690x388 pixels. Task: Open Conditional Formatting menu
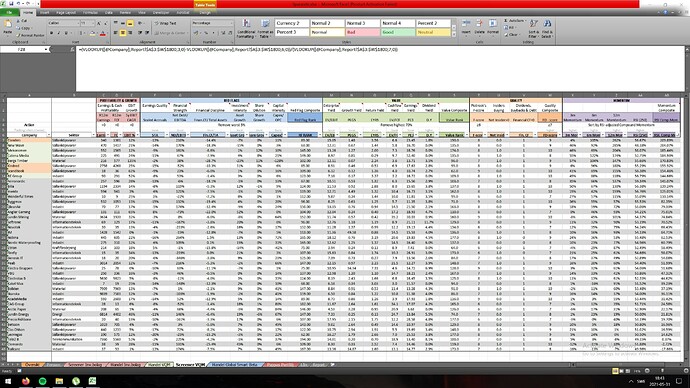pyautogui.click(x=246, y=28)
